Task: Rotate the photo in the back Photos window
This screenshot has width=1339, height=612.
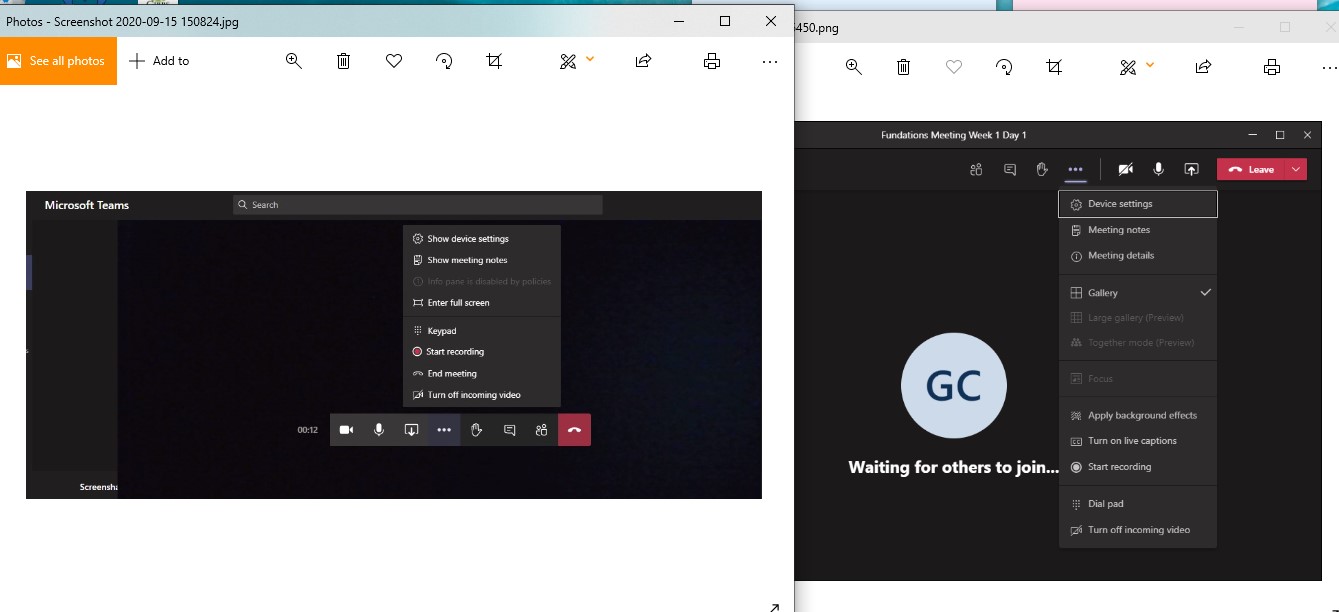Action: pos(1004,67)
